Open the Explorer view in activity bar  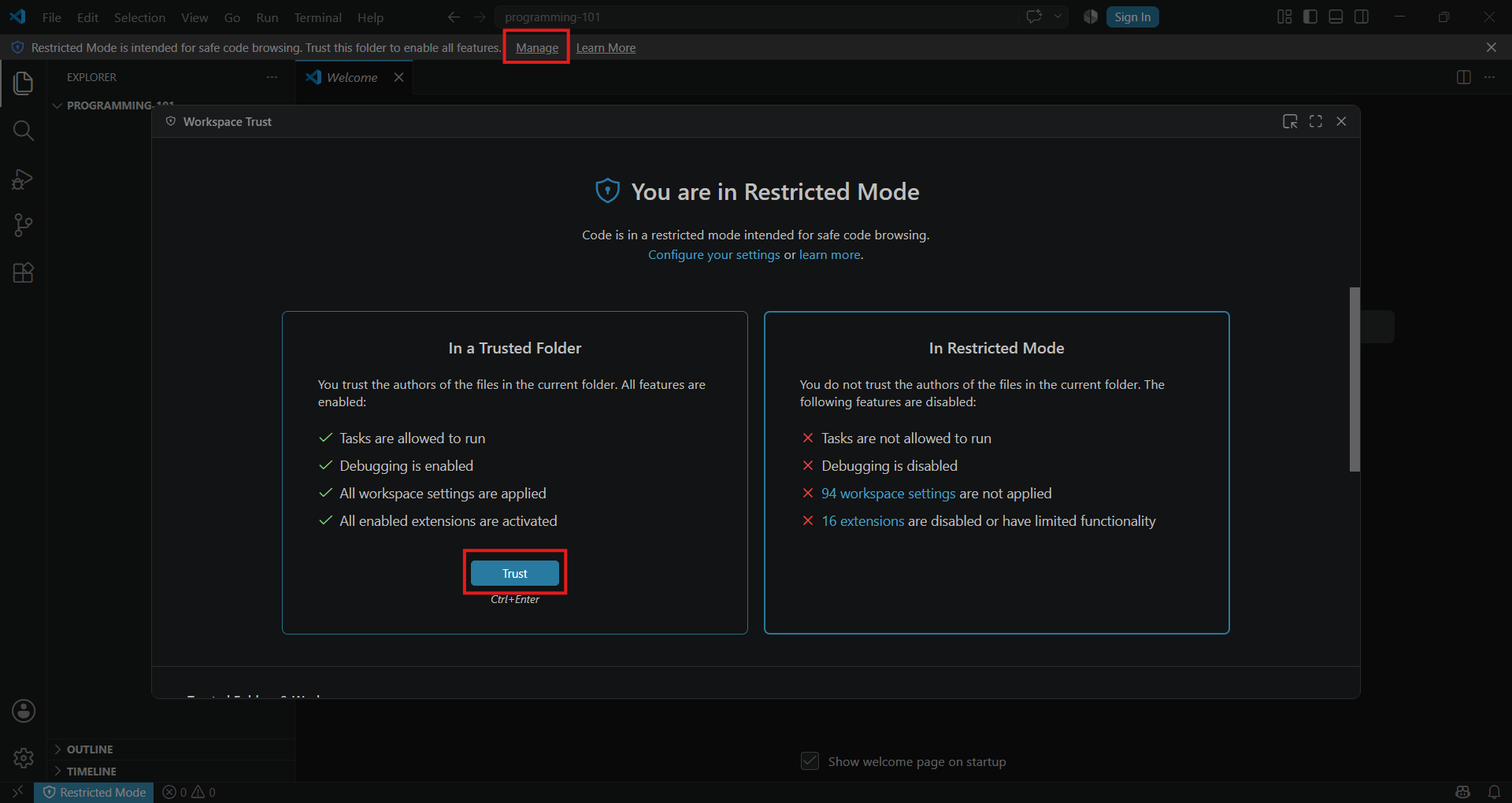click(x=24, y=83)
